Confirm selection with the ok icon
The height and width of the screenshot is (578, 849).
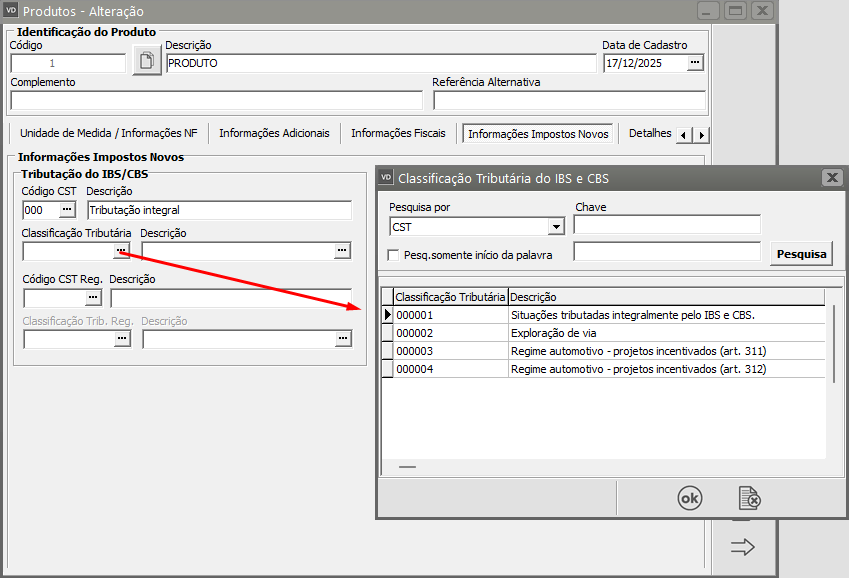click(x=690, y=498)
